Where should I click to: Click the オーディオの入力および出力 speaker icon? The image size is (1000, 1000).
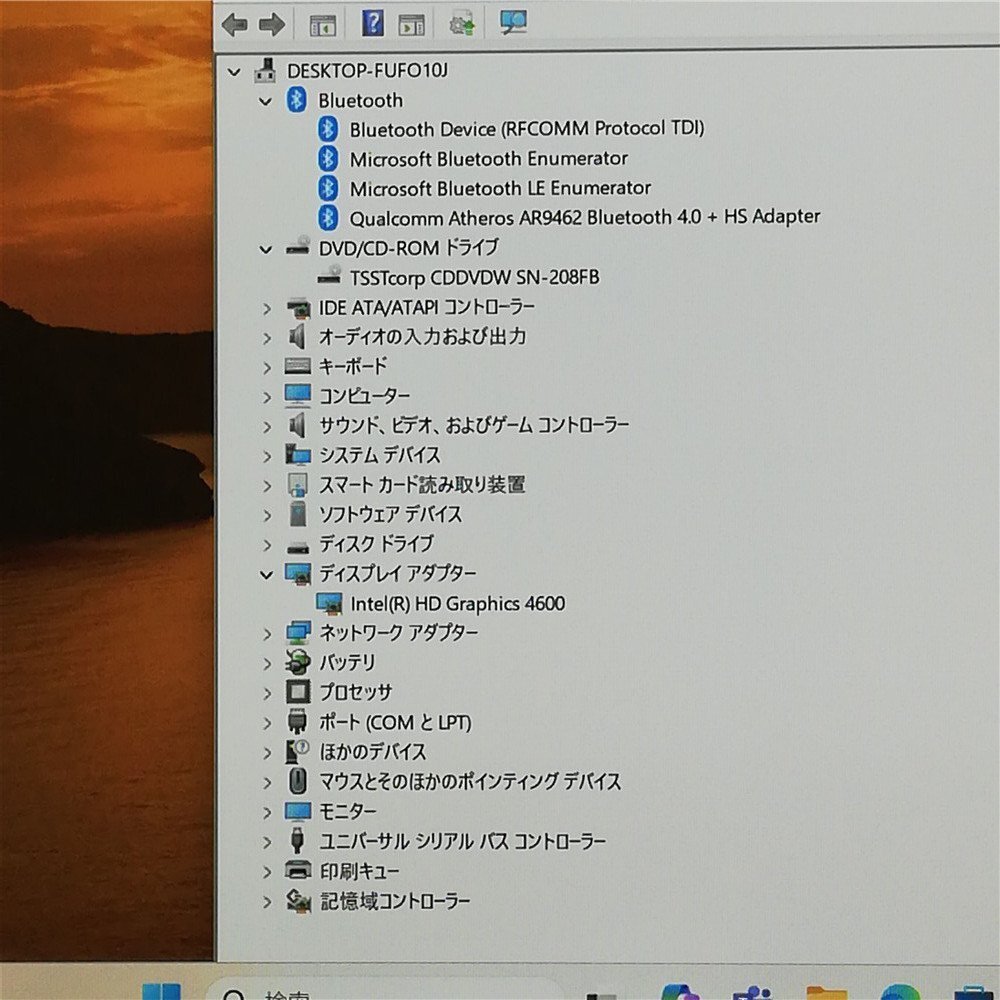[x=297, y=337]
